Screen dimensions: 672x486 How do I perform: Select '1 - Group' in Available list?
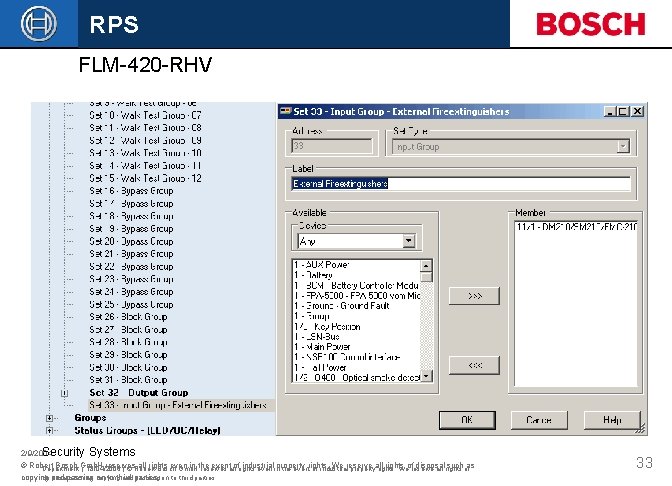[x=312, y=316]
